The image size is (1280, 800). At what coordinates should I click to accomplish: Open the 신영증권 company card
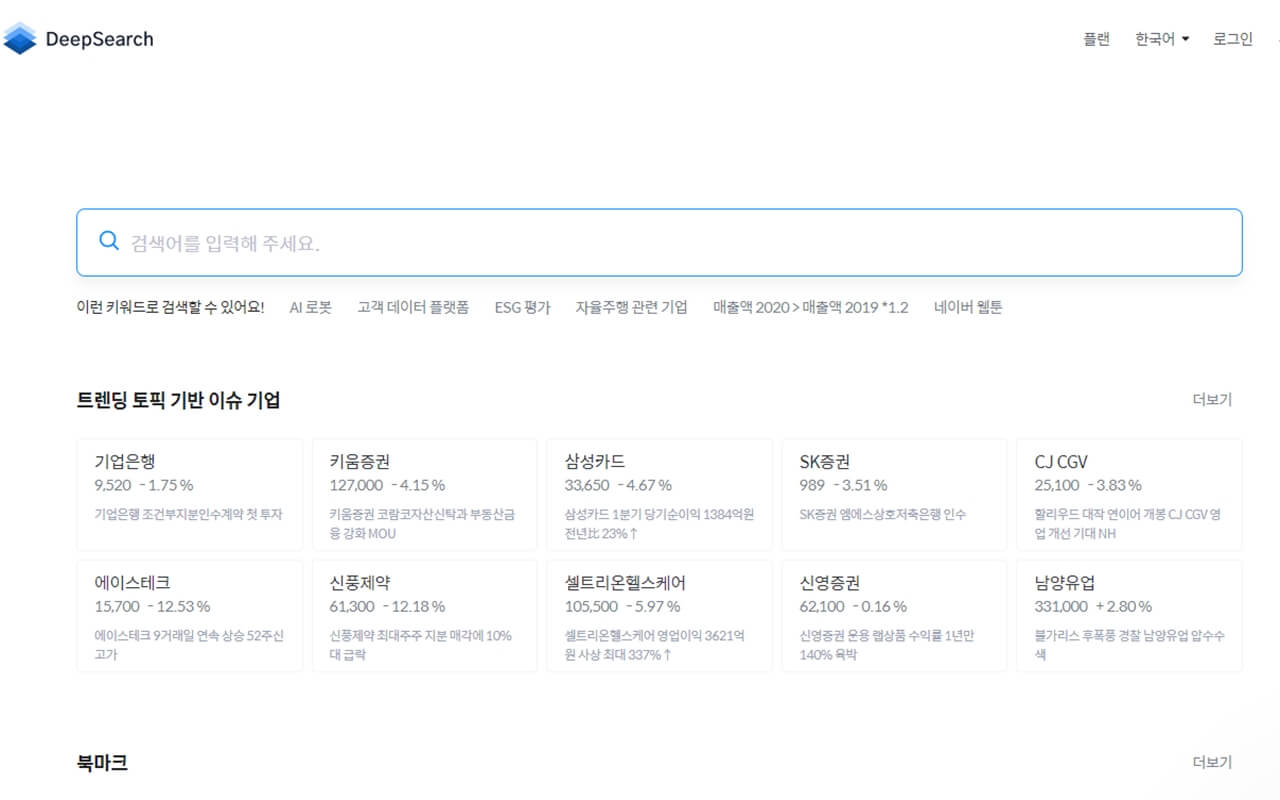click(895, 615)
